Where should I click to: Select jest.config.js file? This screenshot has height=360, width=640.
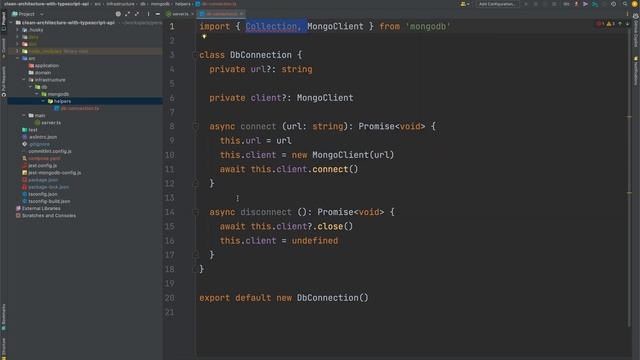pos(42,166)
